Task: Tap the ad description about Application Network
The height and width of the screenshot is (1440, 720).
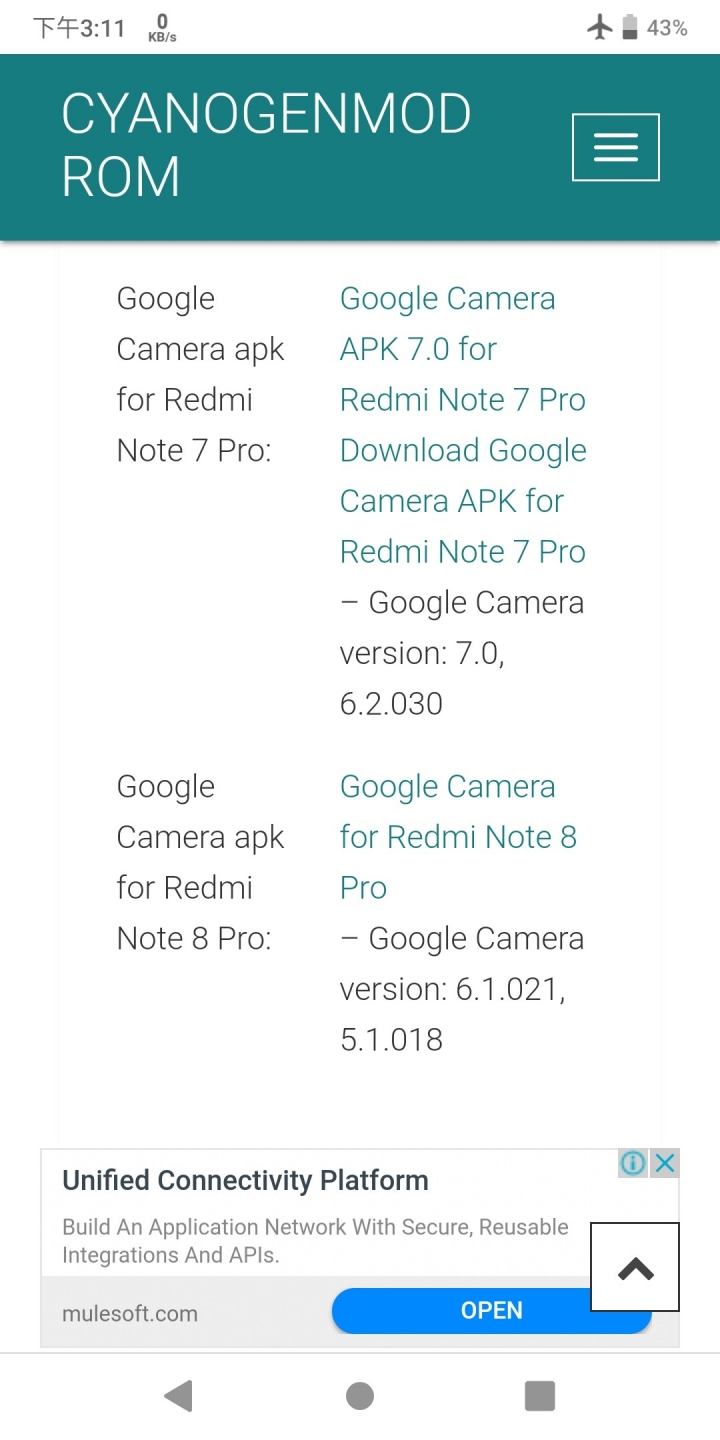Action: tap(315, 1241)
